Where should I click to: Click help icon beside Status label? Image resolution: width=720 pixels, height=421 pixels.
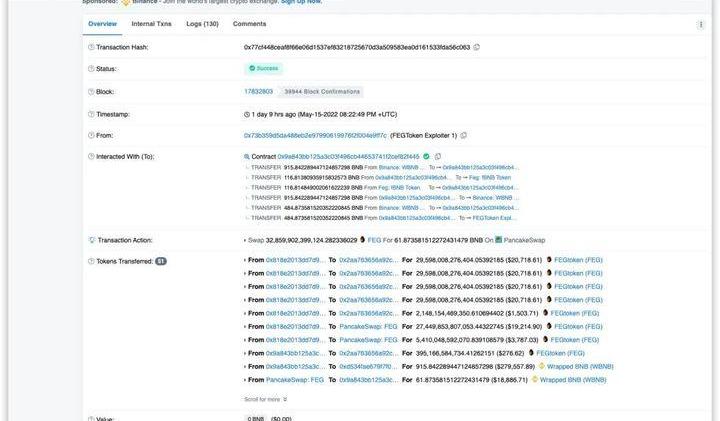pyautogui.click(x=91, y=69)
